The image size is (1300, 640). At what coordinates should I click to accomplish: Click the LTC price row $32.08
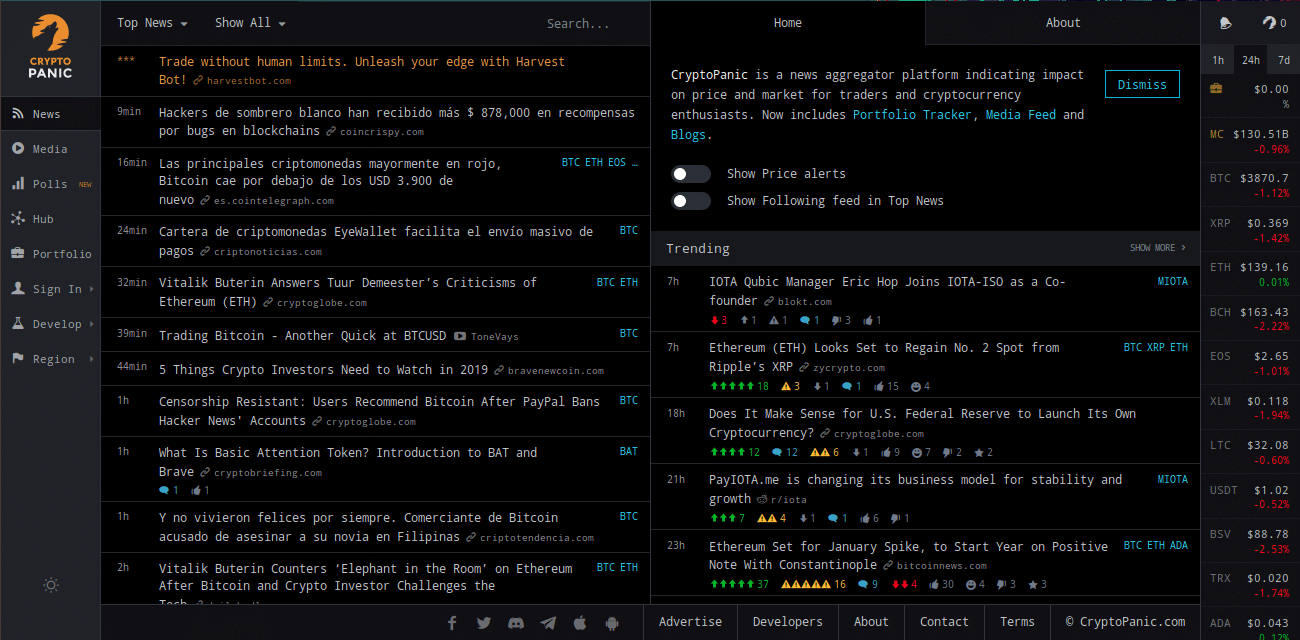coord(1250,453)
